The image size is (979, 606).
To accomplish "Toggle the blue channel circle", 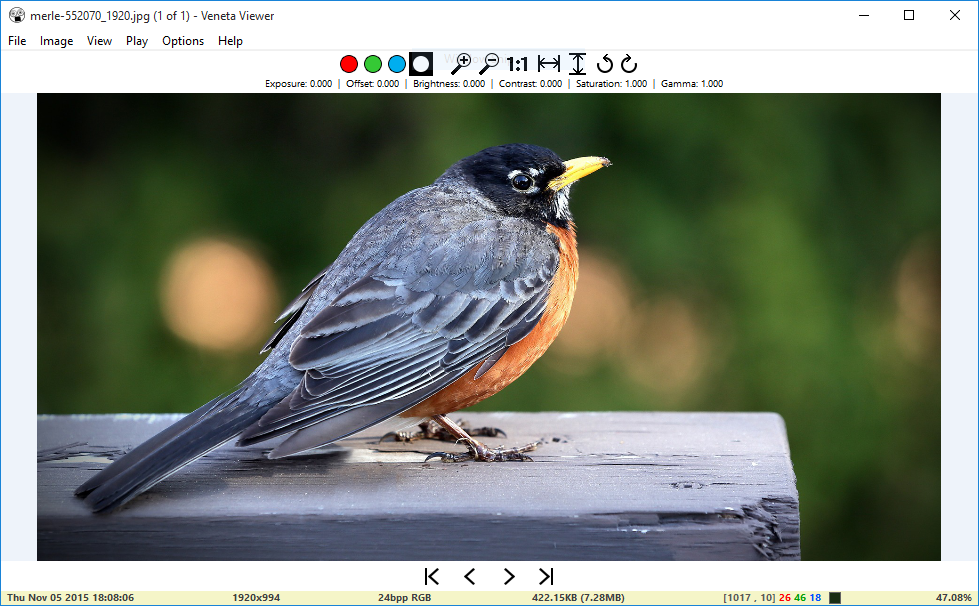I will [396, 64].
